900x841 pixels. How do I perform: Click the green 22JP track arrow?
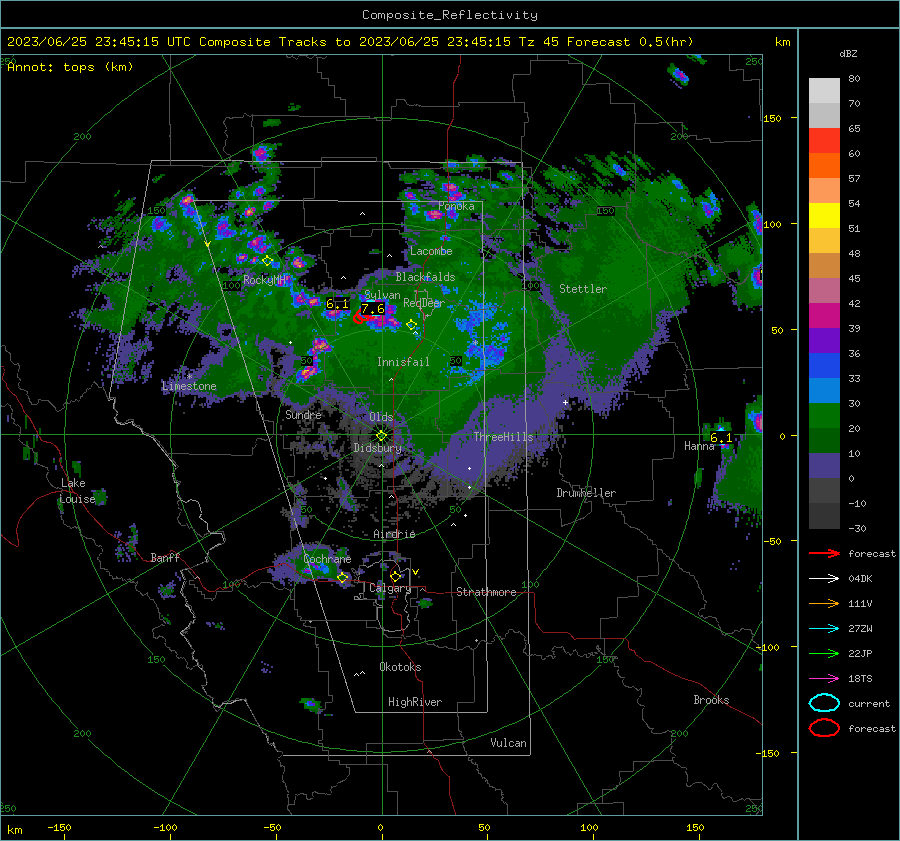pyautogui.click(x=824, y=653)
